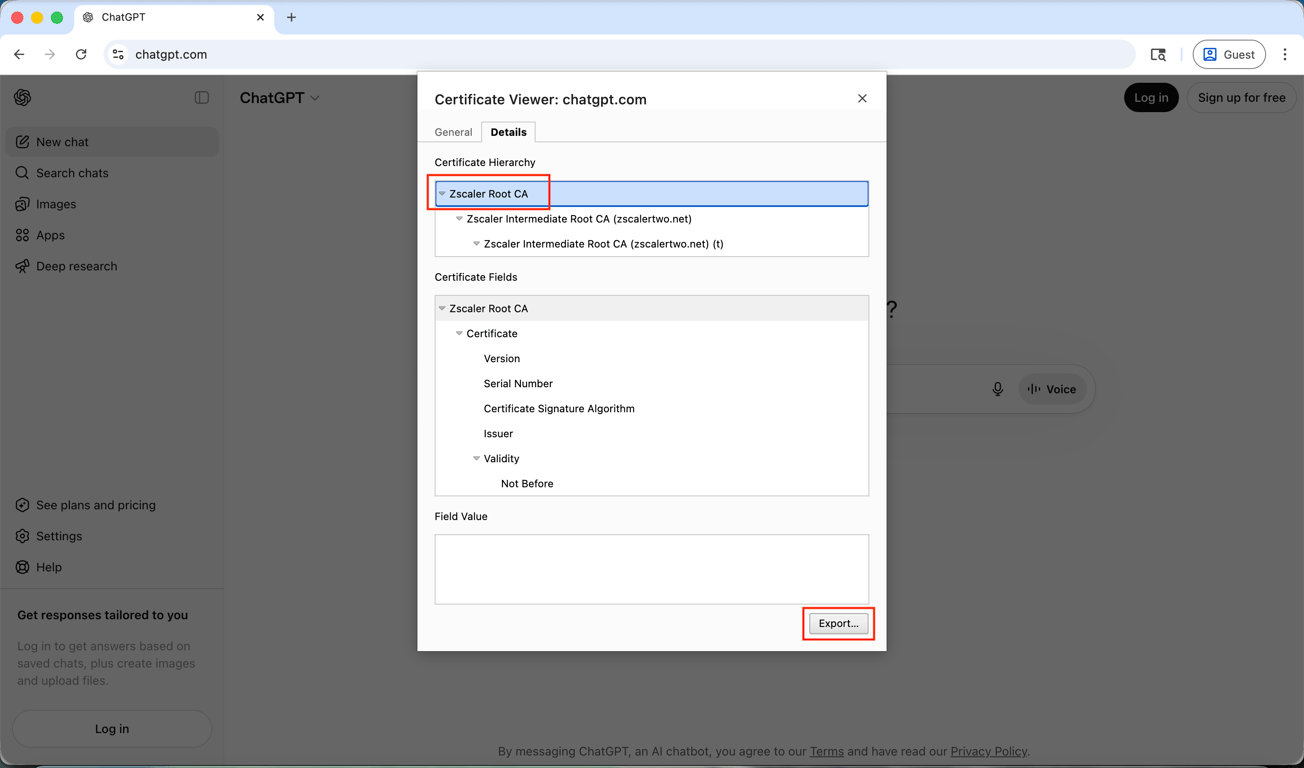Toggle triangle beside Zscaler Intermediate (t) entry
The image size is (1304, 768).
coord(476,244)
